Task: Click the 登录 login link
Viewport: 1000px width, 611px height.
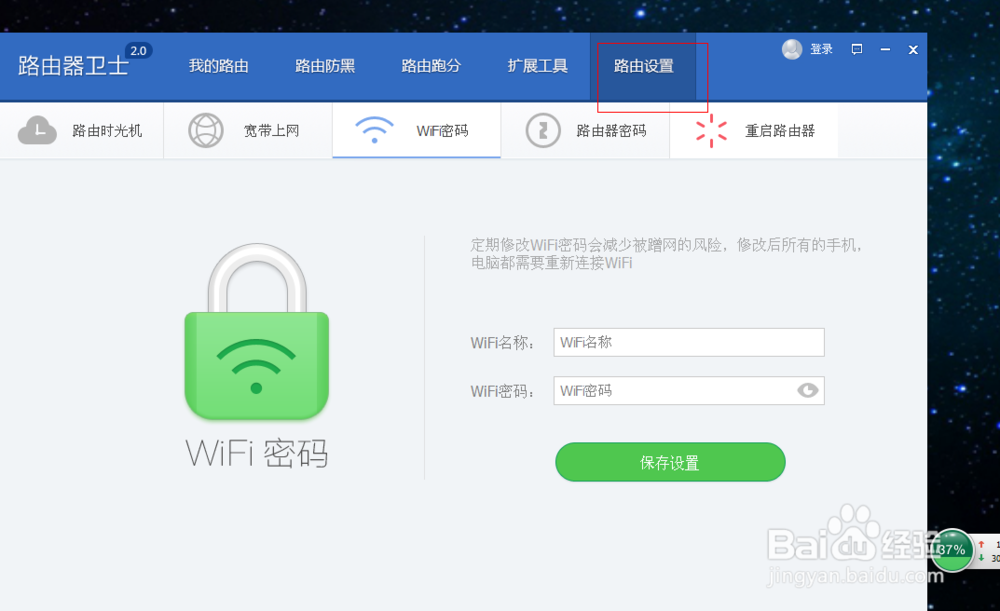Action: pos(821,49)
